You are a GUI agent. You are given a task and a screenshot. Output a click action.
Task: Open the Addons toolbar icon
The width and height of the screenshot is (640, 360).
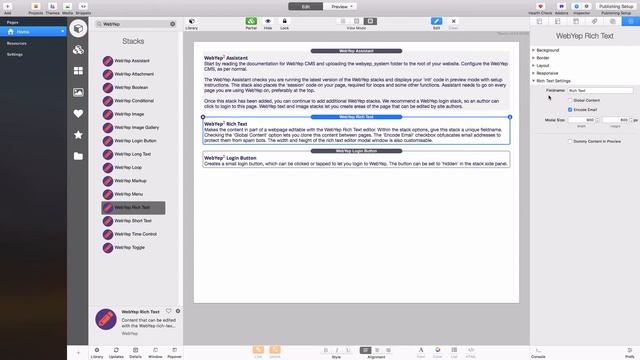pos(561,6)
